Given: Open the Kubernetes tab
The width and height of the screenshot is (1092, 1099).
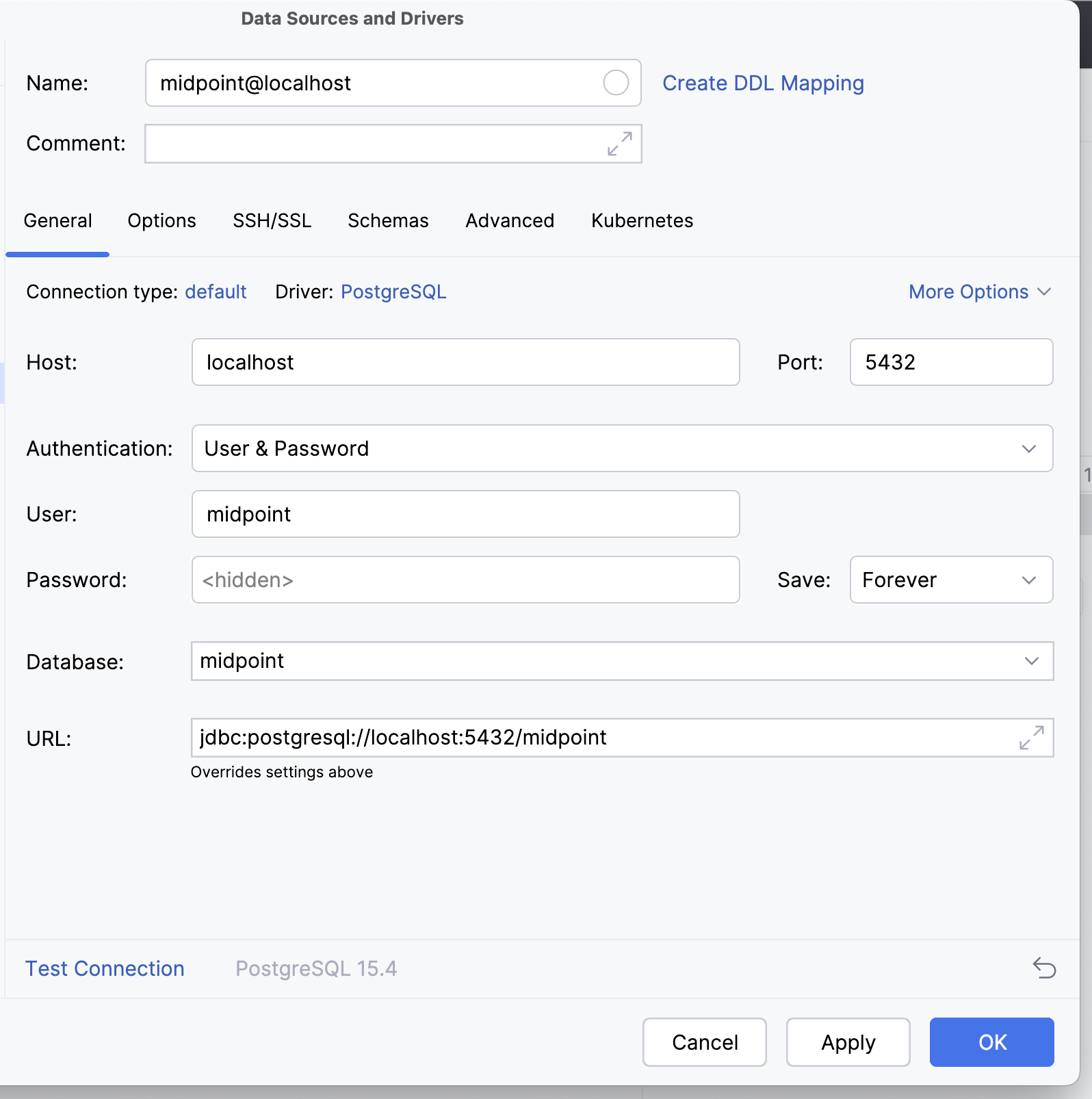Looking at the screenshot, I should (x=642, y=221).
